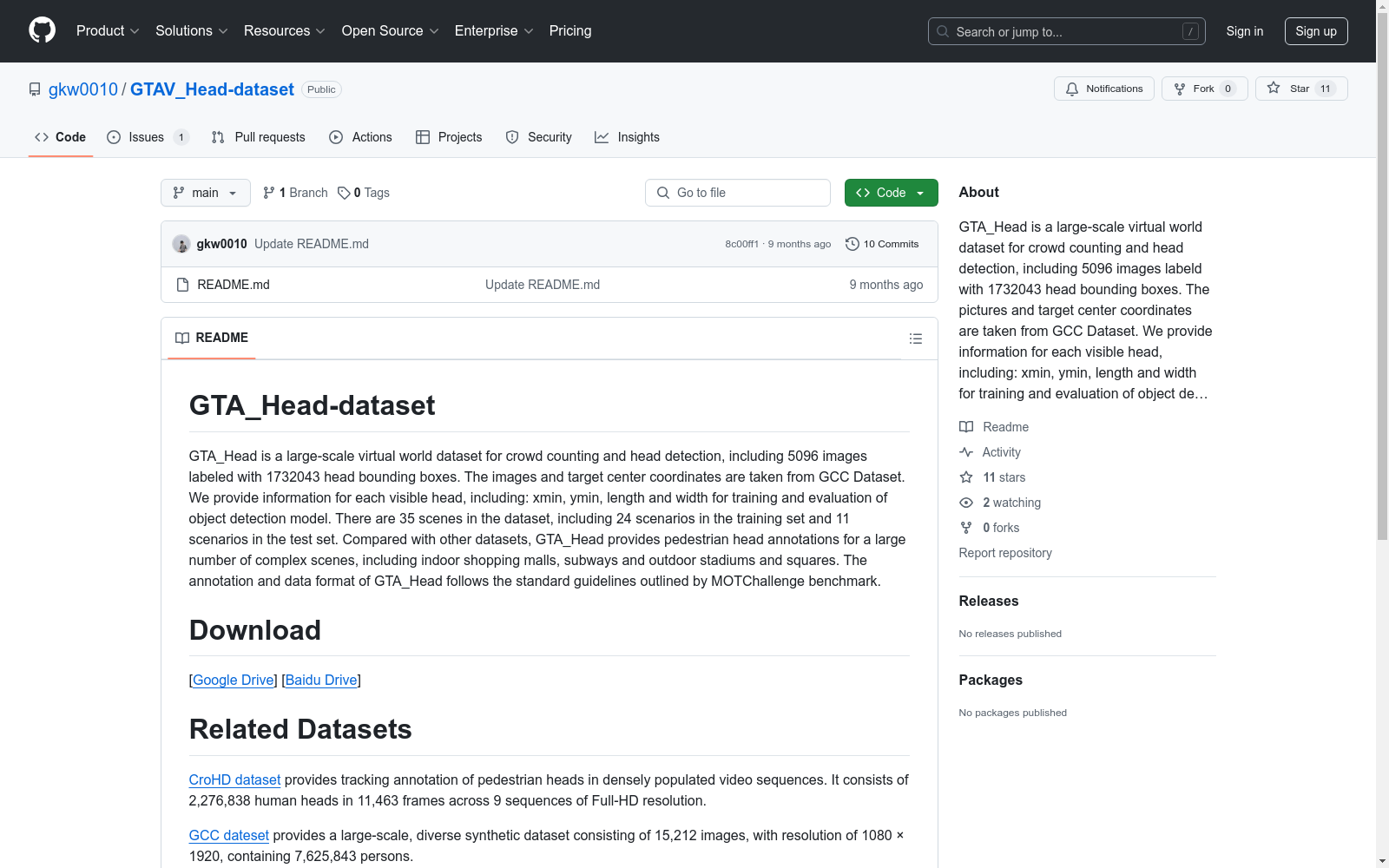1389x868 pixels.
Task: Star the repository with Star button
Action: [1301, 89]
